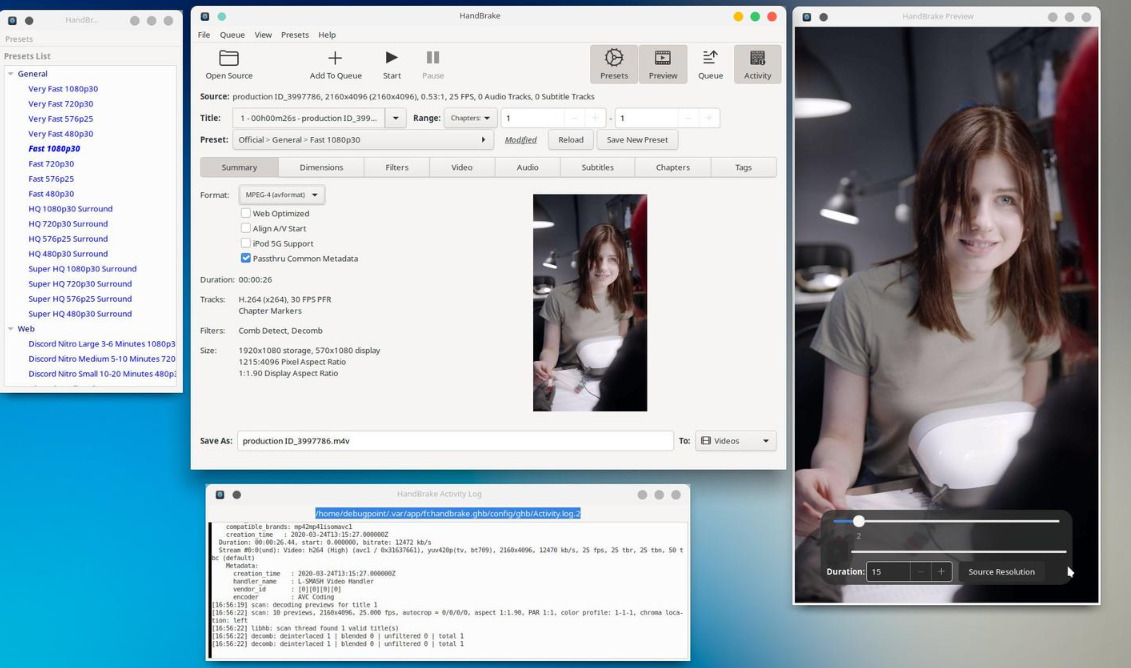Viewport: 1131px width, 668px height.
Task: Collapse the General presets group
Action: [x=10, y=74]
